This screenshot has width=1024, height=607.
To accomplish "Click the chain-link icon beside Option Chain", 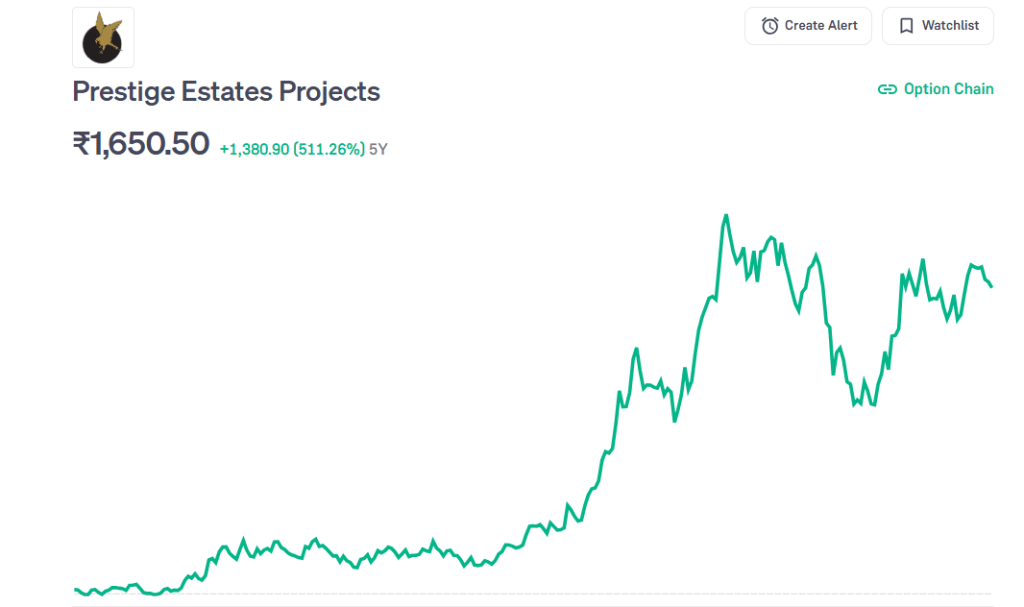I will [x=887, y=89].
